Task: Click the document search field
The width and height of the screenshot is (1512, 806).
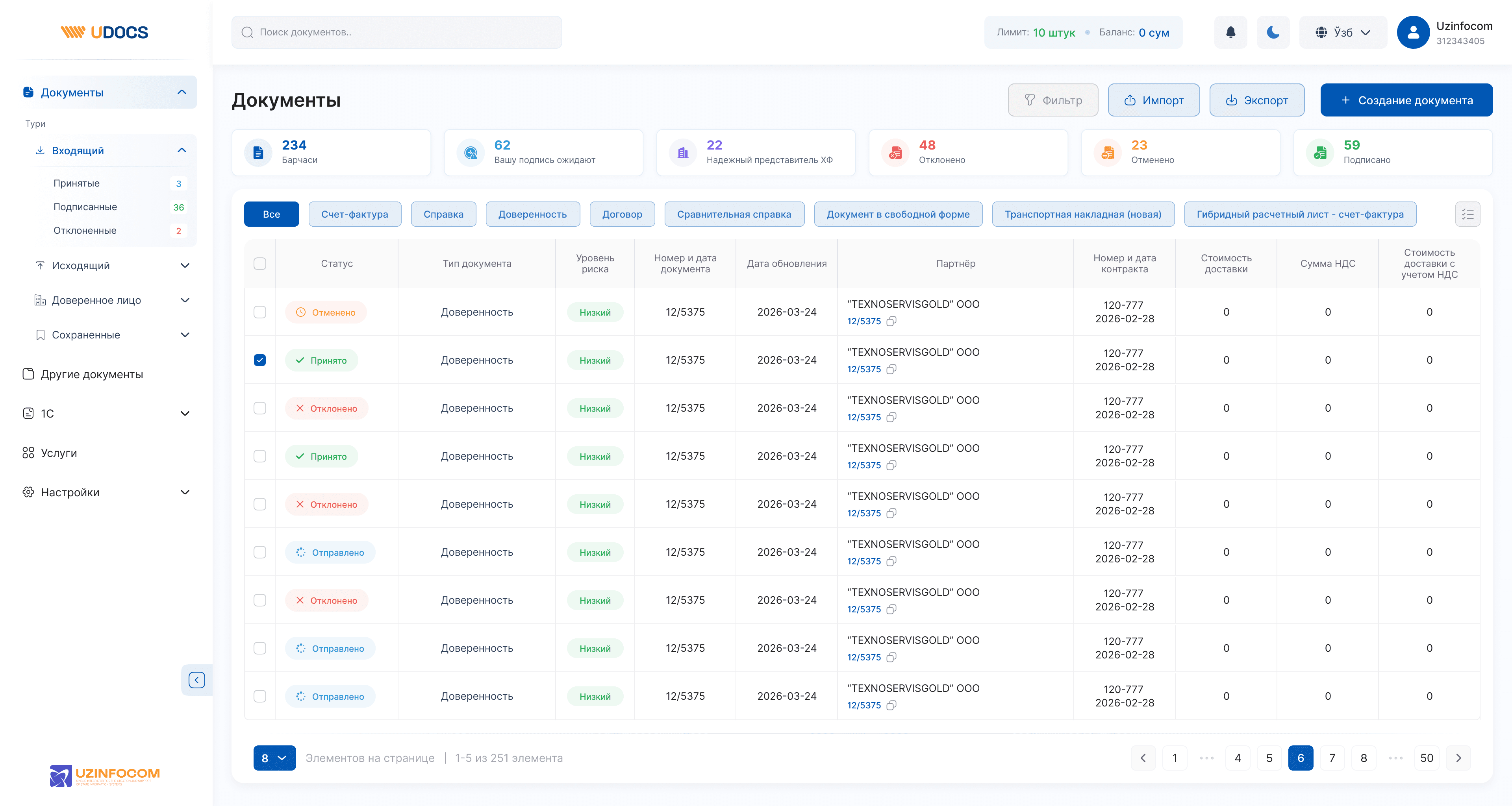Action: click(x=396, y=32)
